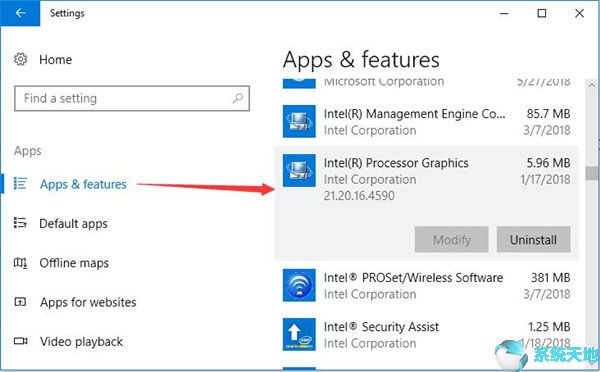This screenshot has width=600, height=372.
Task: Click the Intel Processor Graphics app icon
Action: 299,170
